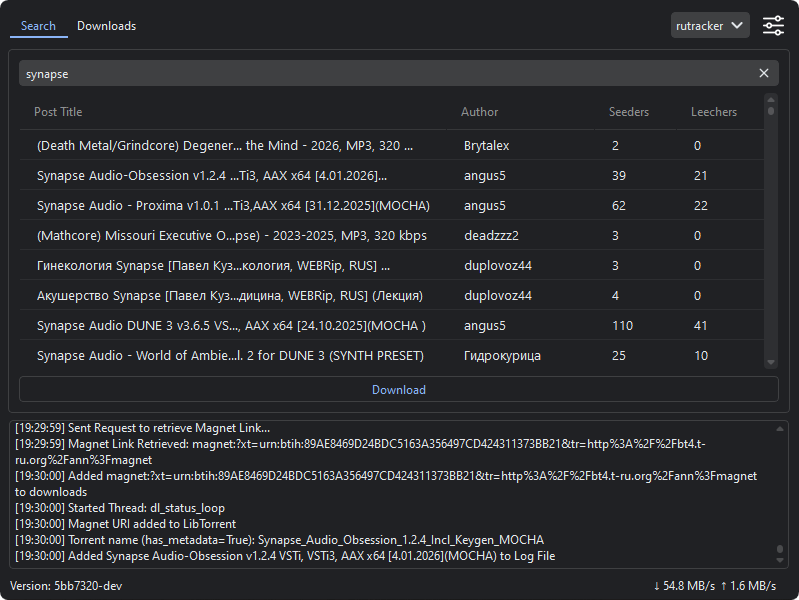Viewport: 799px width, 600px height.
Task: Switch to the Search tab
Action: [x=38, y=26]
